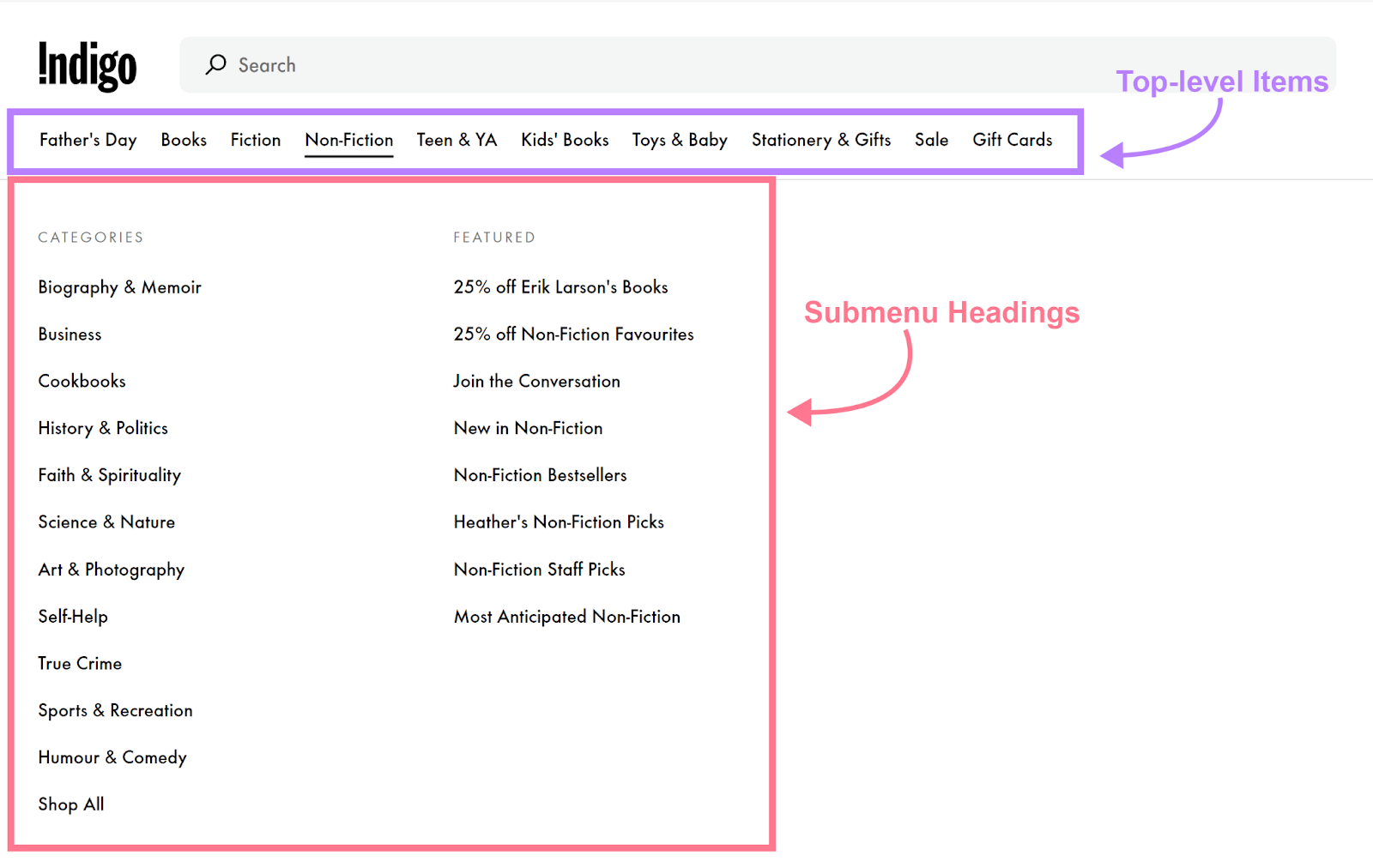Select New in Non-Fiction

(528, 428)
